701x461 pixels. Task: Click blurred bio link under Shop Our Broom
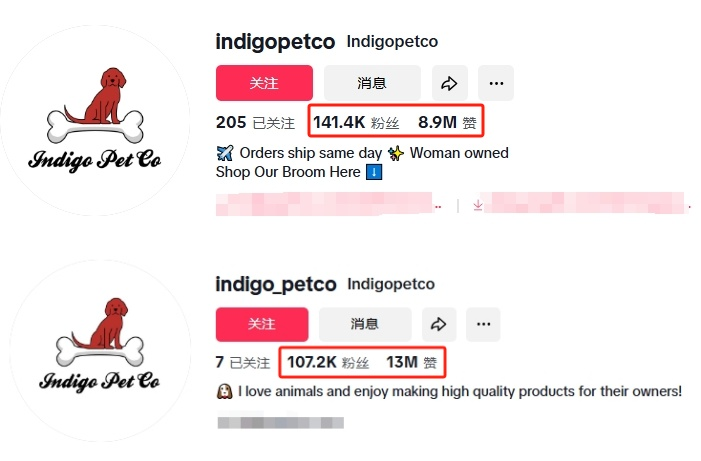(x=328, y=205)
